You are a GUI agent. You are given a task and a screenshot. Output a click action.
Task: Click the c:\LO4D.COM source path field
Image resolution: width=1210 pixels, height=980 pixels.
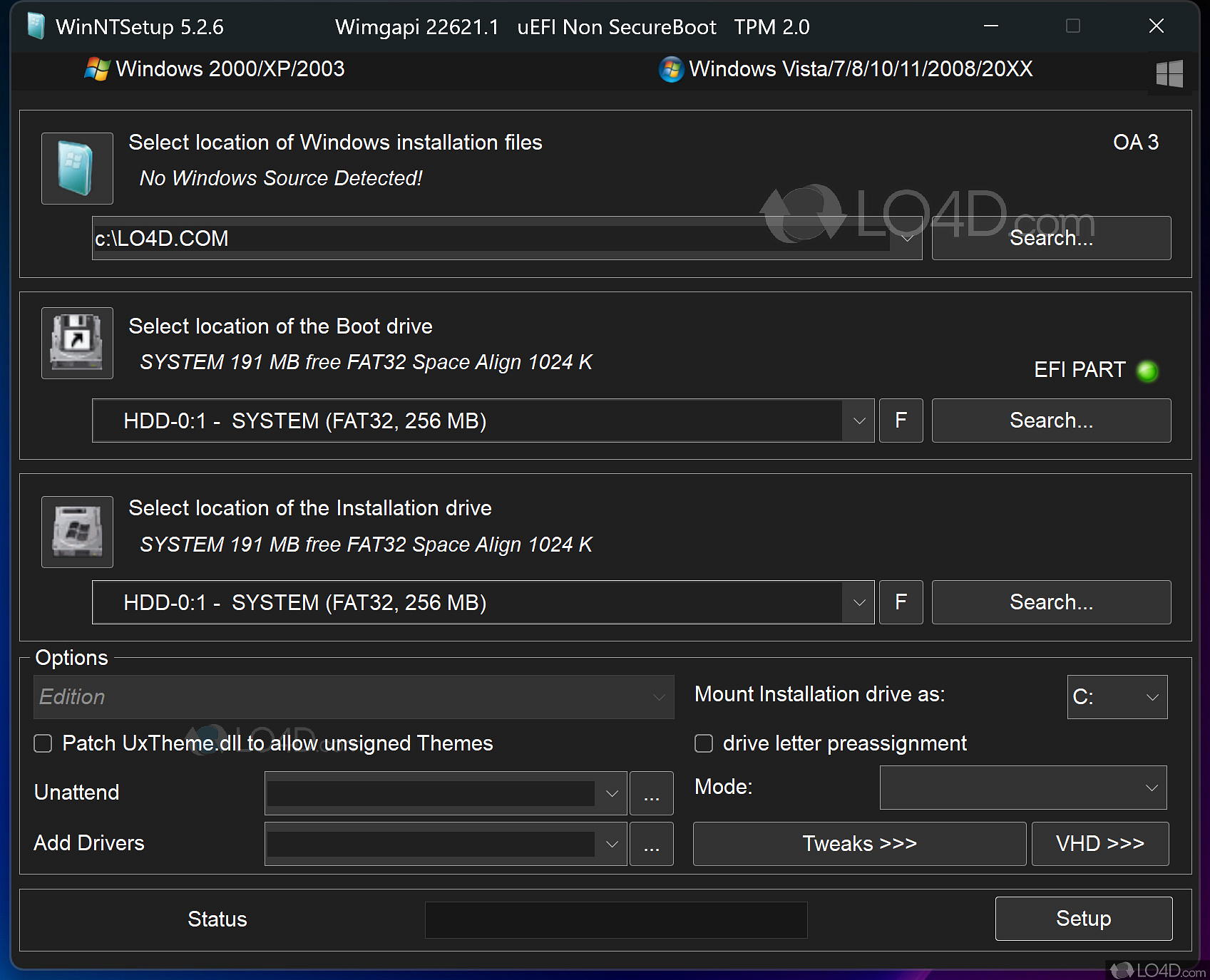pos(492,238)
